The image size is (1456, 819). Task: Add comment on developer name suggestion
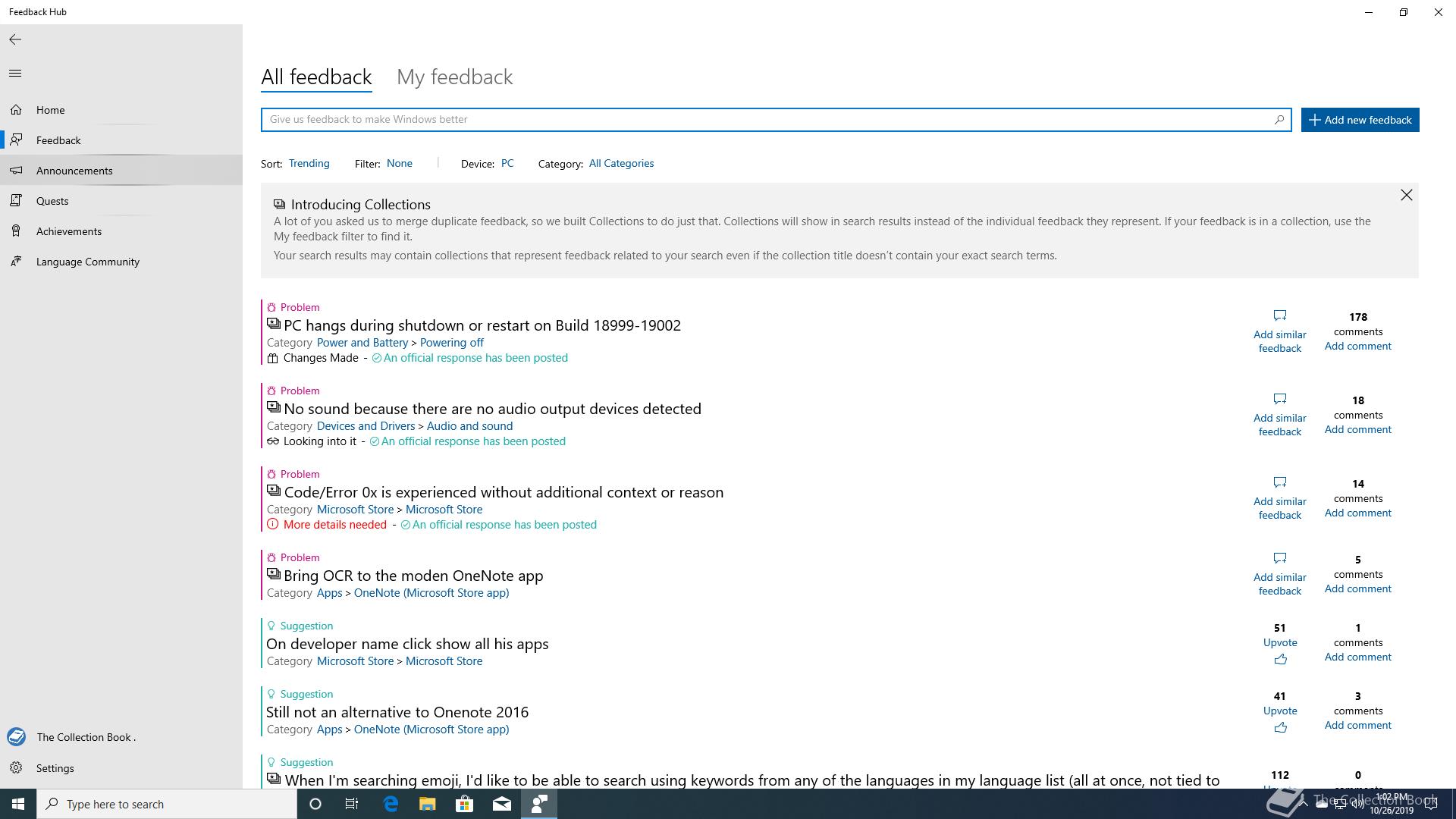1357,657
